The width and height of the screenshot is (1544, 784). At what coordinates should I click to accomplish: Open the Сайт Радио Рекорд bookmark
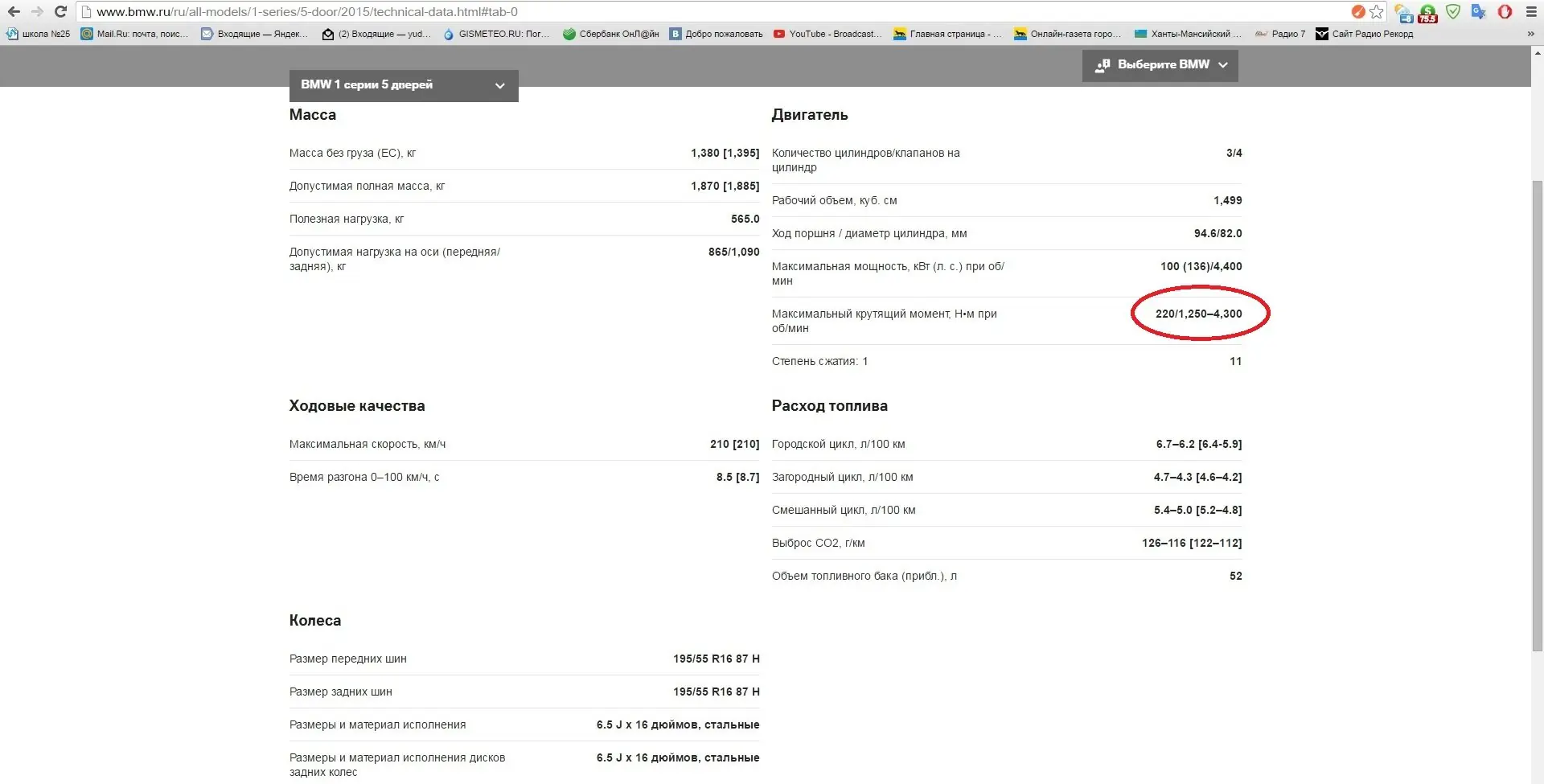(x=1365, y=34)
